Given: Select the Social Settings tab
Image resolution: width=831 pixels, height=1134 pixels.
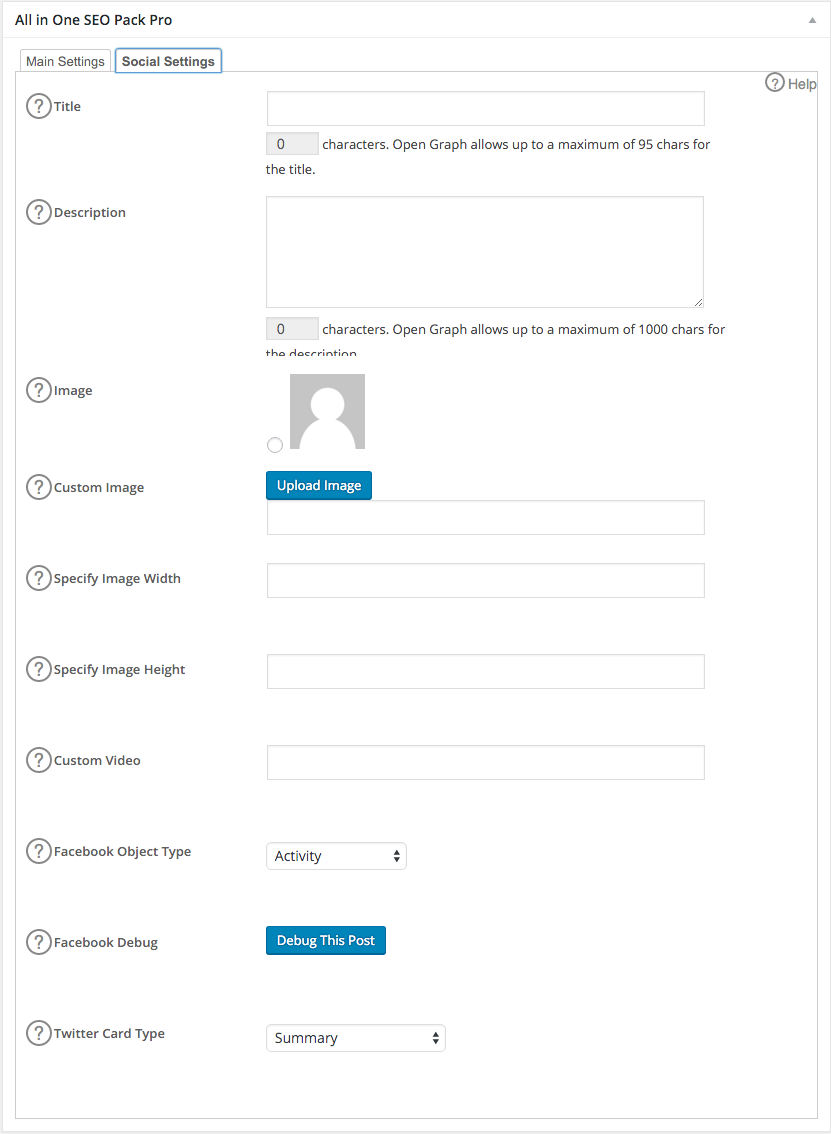Looking at the screenshot, I should tap(168, 61).
